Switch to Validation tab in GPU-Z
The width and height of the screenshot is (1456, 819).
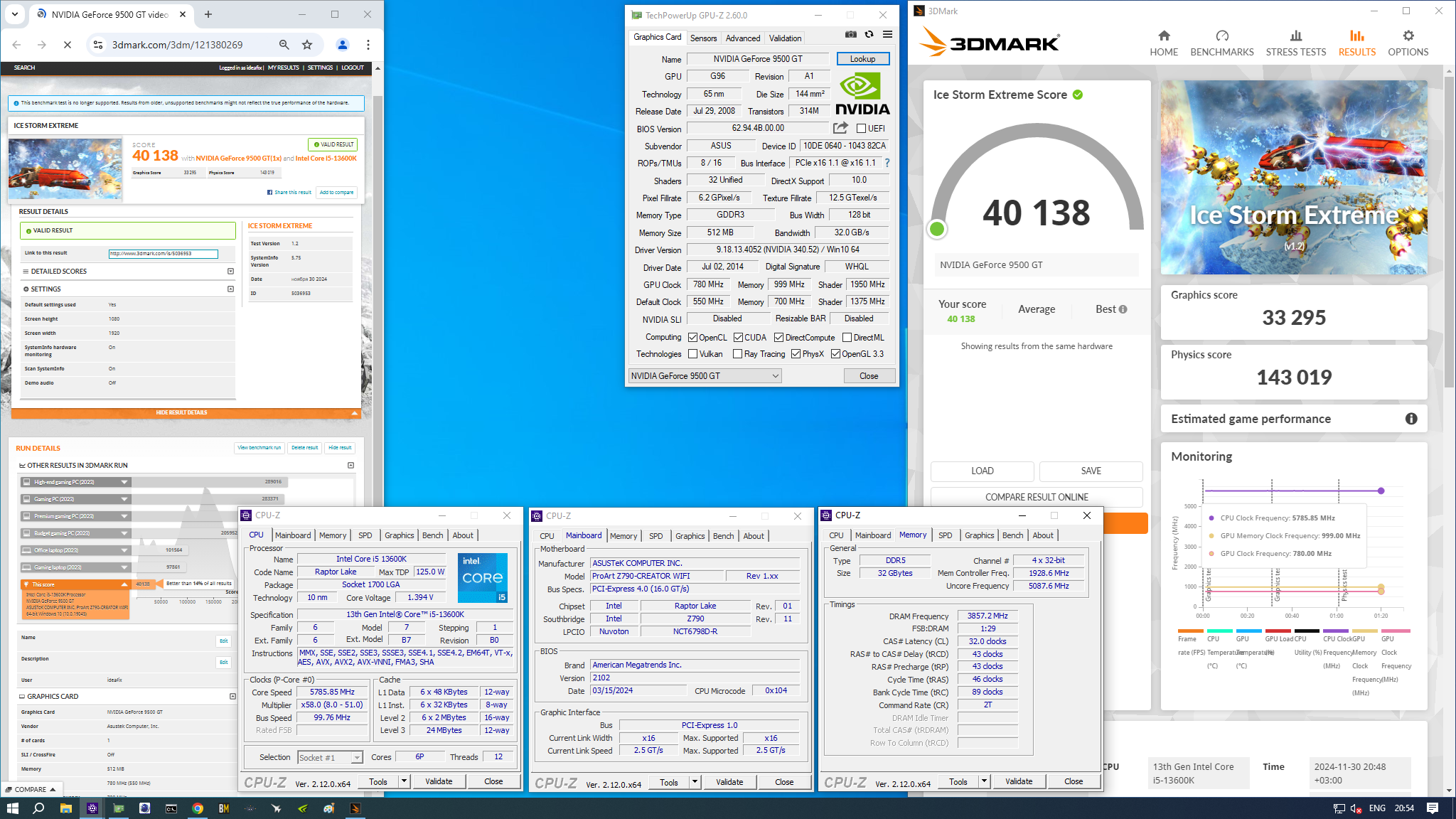point(785,38)
